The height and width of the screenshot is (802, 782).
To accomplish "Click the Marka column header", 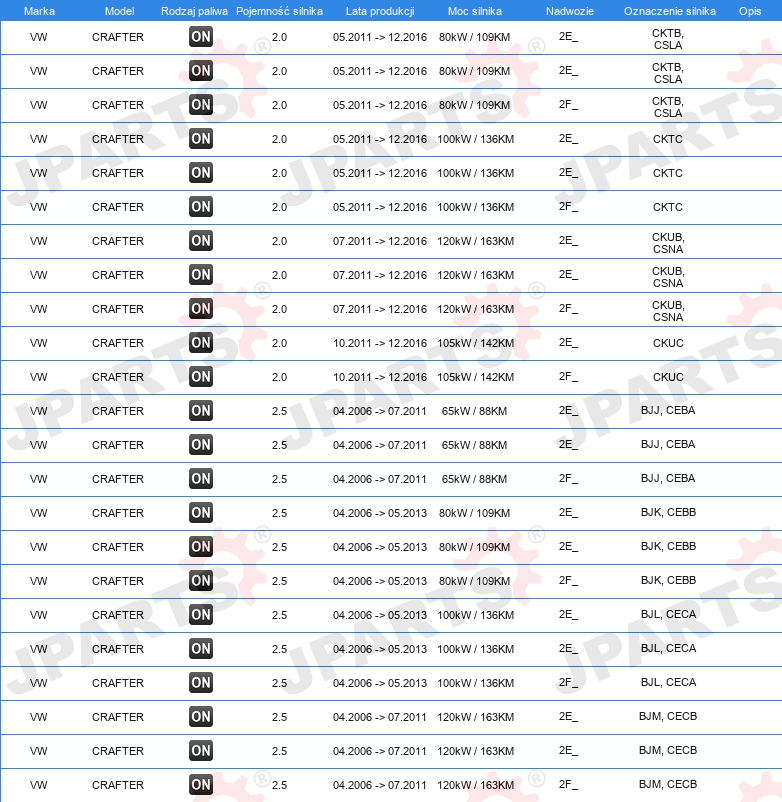I will 39,11.
